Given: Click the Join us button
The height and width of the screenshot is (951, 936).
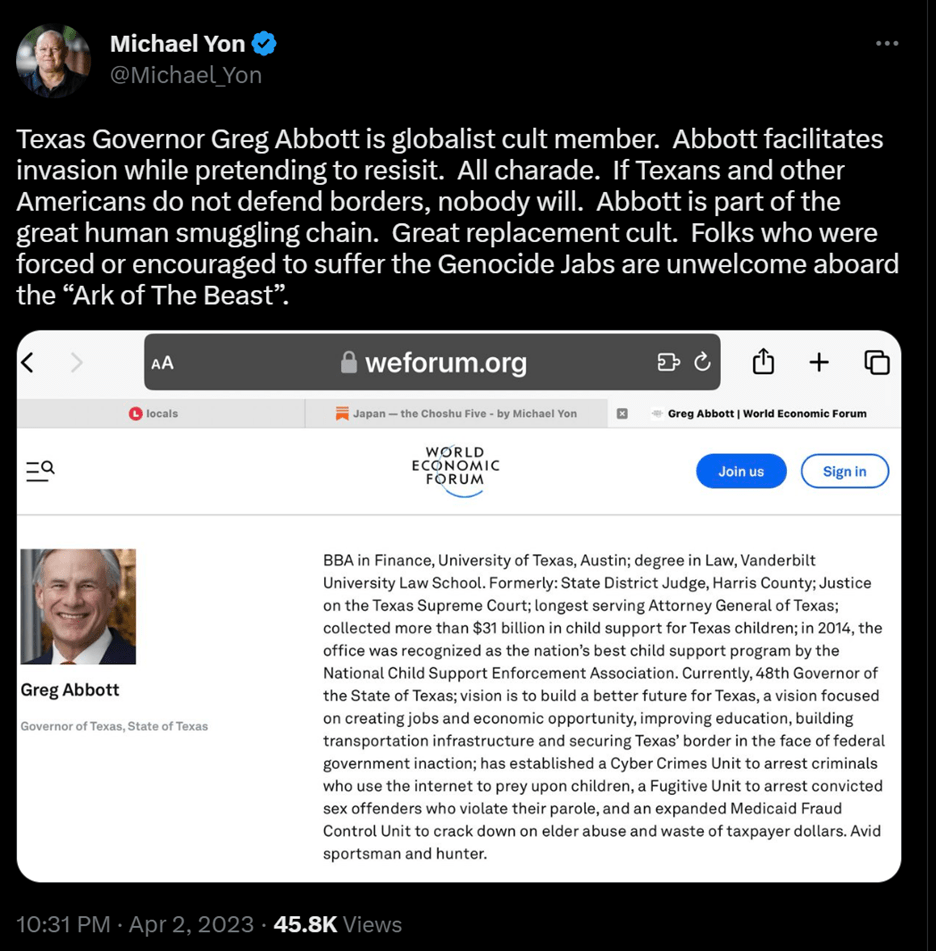Looking at the screenshot, I should click(x=741, y=471).
